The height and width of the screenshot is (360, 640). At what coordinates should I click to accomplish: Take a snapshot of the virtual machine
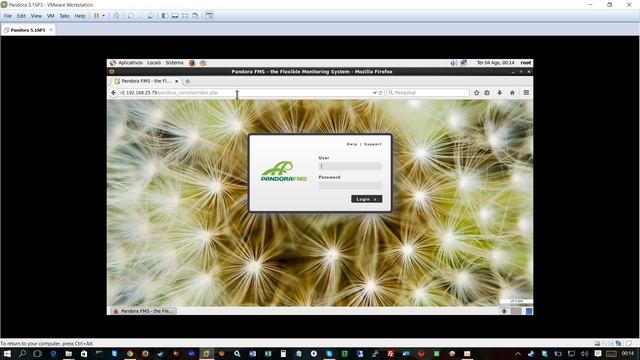[131, 16]
